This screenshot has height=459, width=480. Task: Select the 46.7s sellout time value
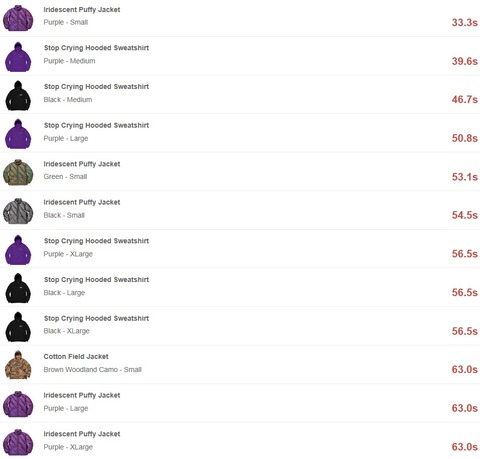(x=465, y=99)
